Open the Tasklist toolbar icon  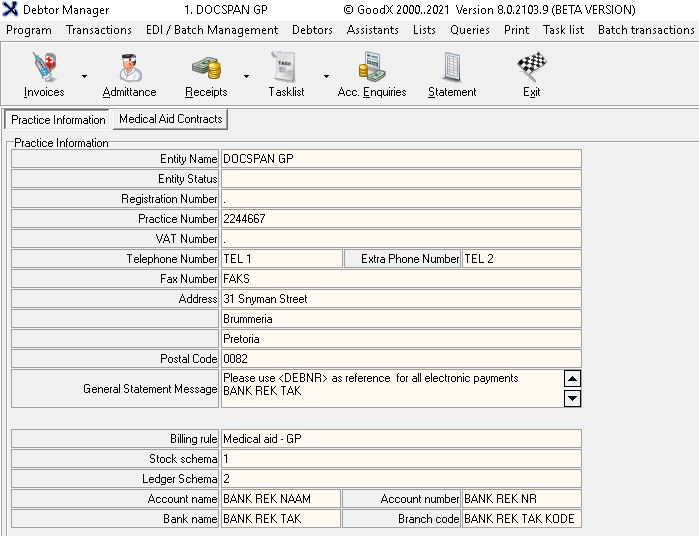point(286,69)
